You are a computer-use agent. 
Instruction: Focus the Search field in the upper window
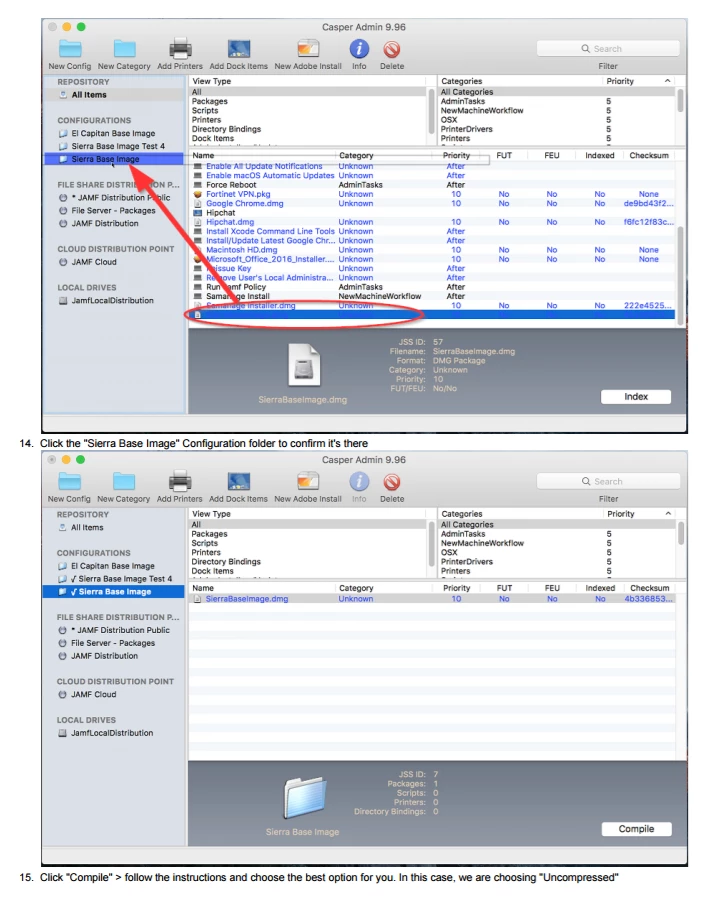coord(608,49)
